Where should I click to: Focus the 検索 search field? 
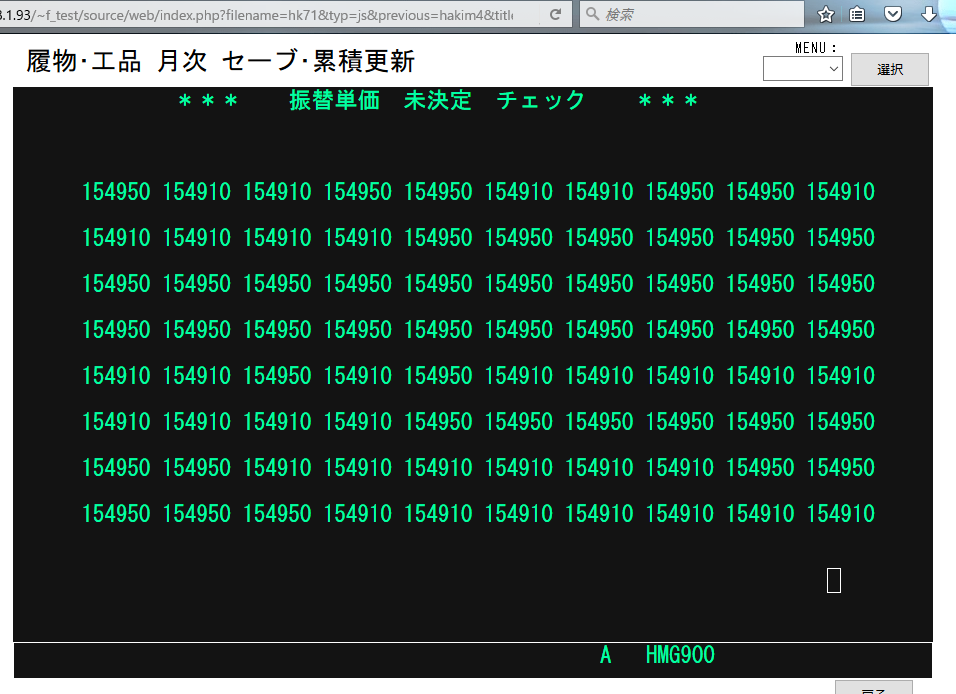(x=700, y=15)
